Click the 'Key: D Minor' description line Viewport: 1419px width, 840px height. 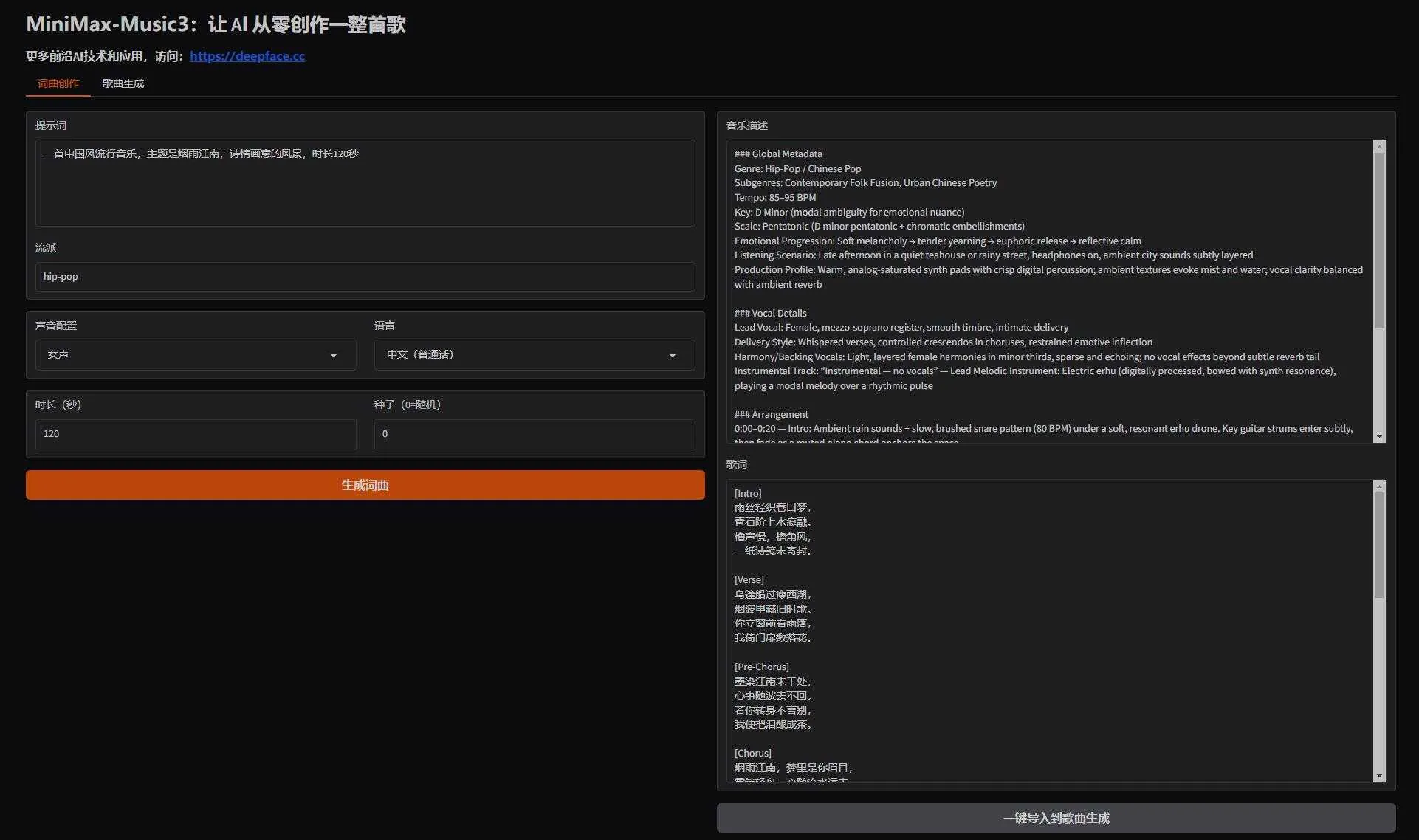tap(849, 213)
